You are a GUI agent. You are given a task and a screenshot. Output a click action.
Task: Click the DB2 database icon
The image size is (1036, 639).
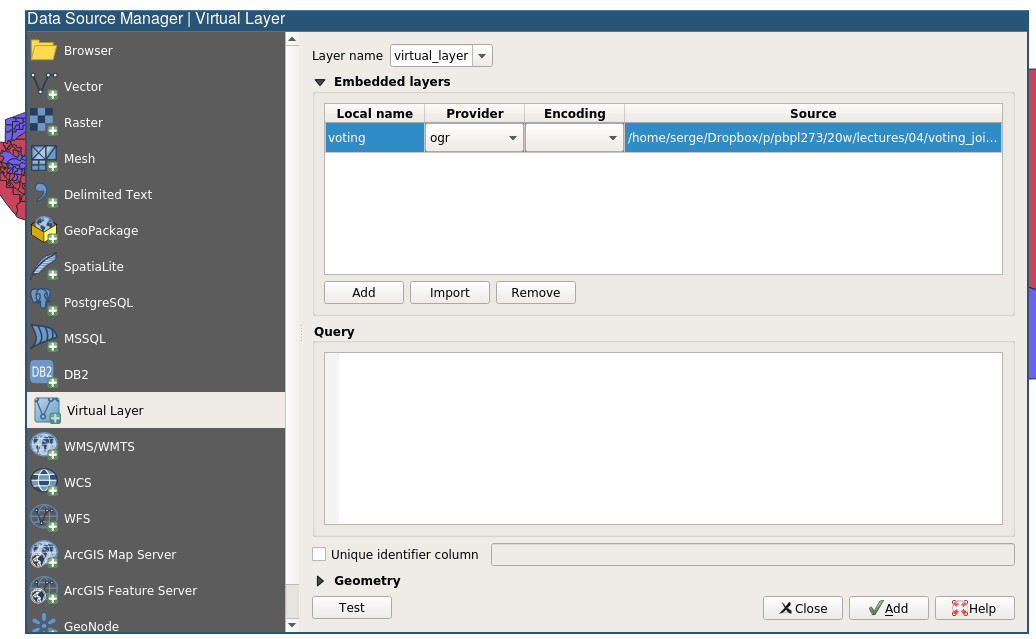(x=44, y=375)
